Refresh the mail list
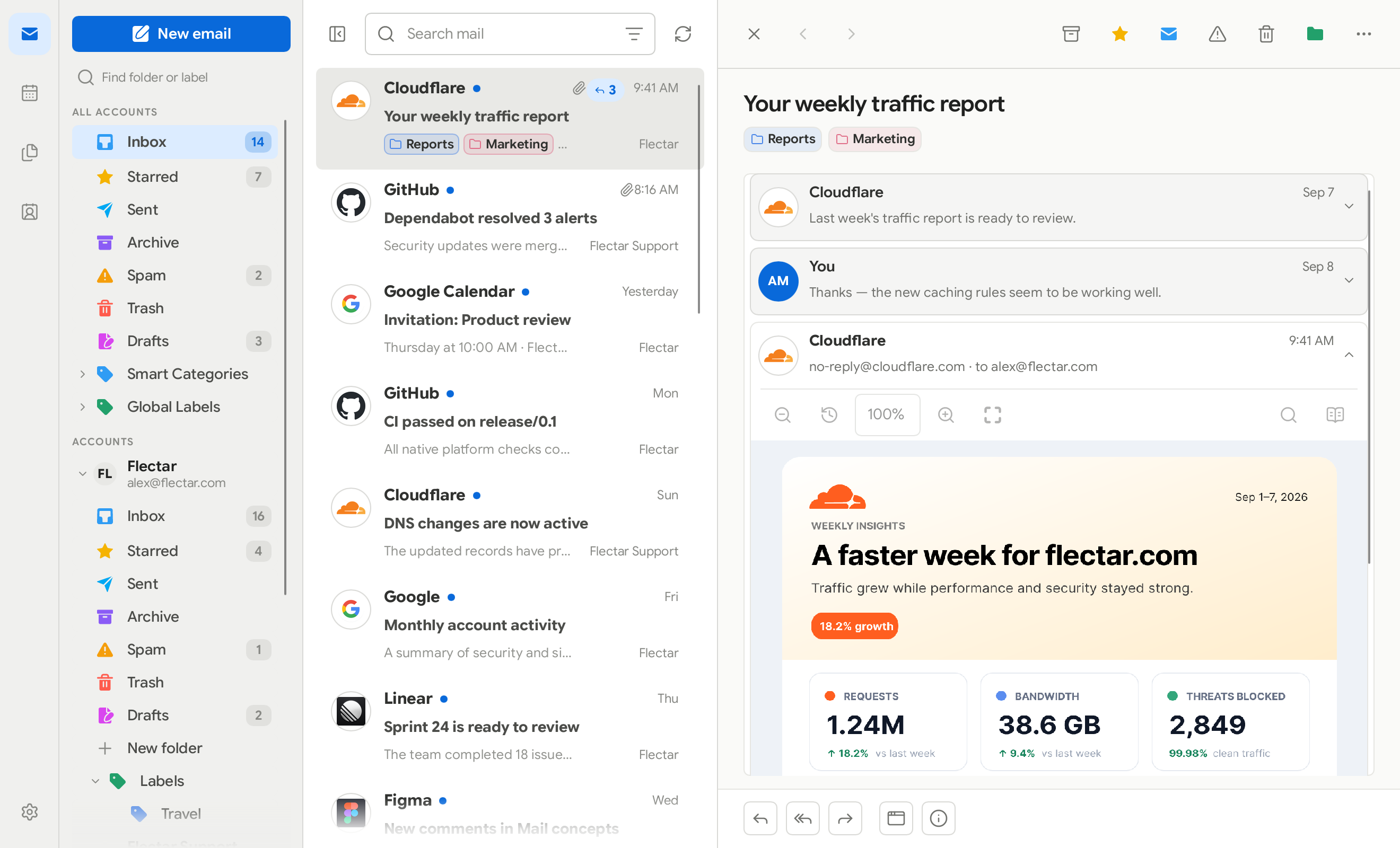 click(x=682, y=34)
